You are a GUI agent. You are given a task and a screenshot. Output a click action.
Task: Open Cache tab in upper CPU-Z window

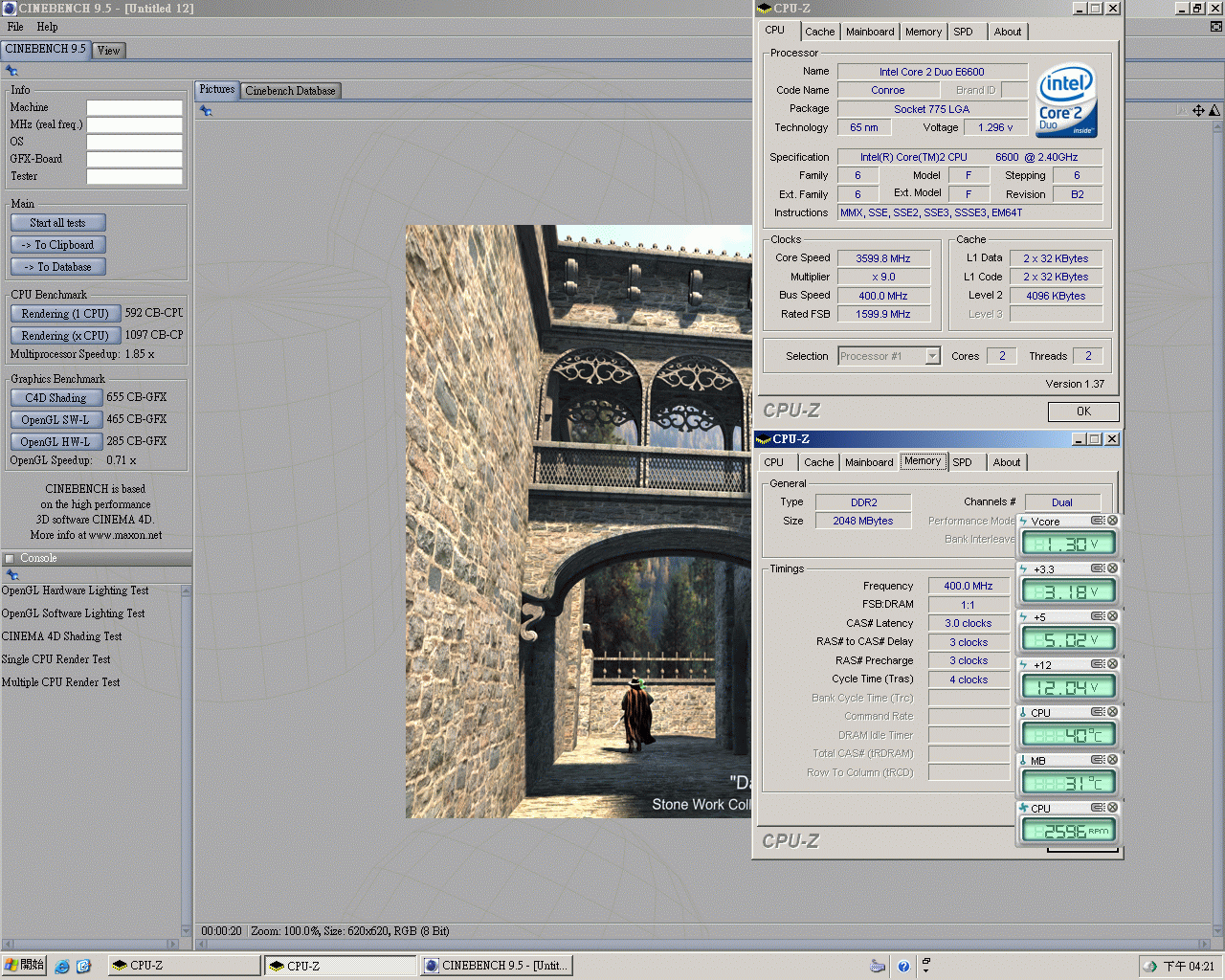point(819,32)
